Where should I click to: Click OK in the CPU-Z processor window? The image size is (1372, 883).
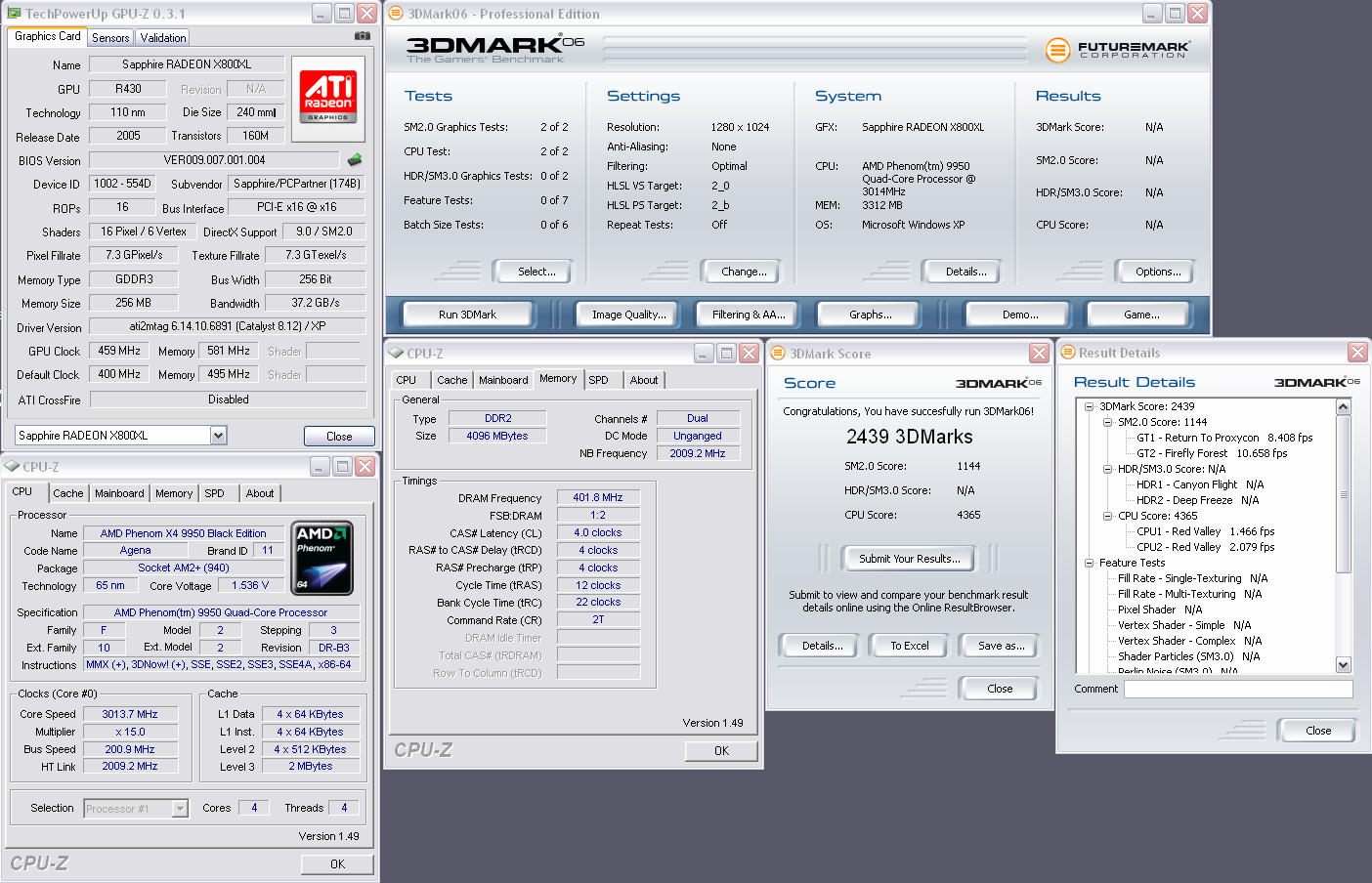337,864
